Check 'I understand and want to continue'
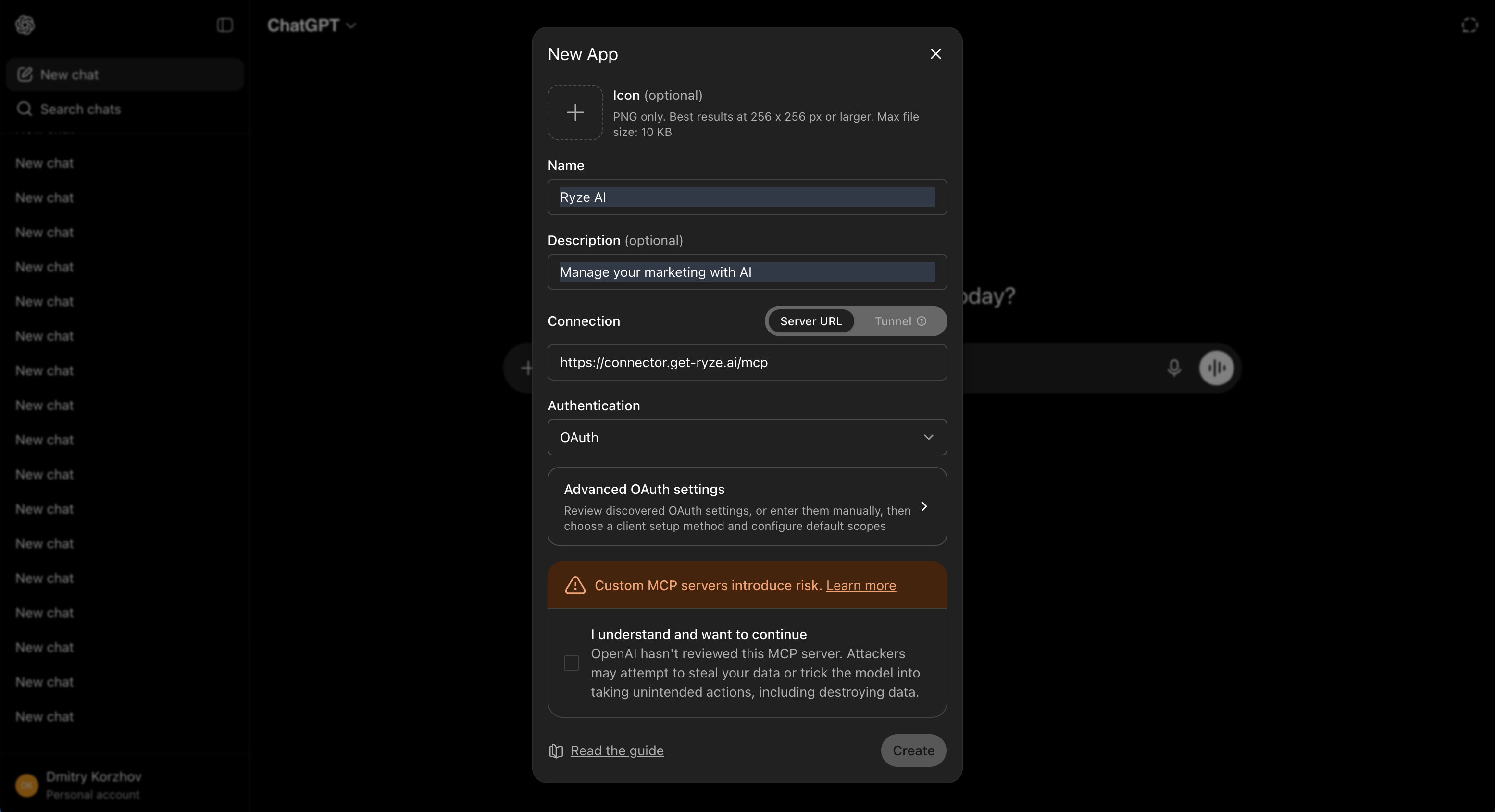This screenshot has width=1495, height=812. point(572,663)
